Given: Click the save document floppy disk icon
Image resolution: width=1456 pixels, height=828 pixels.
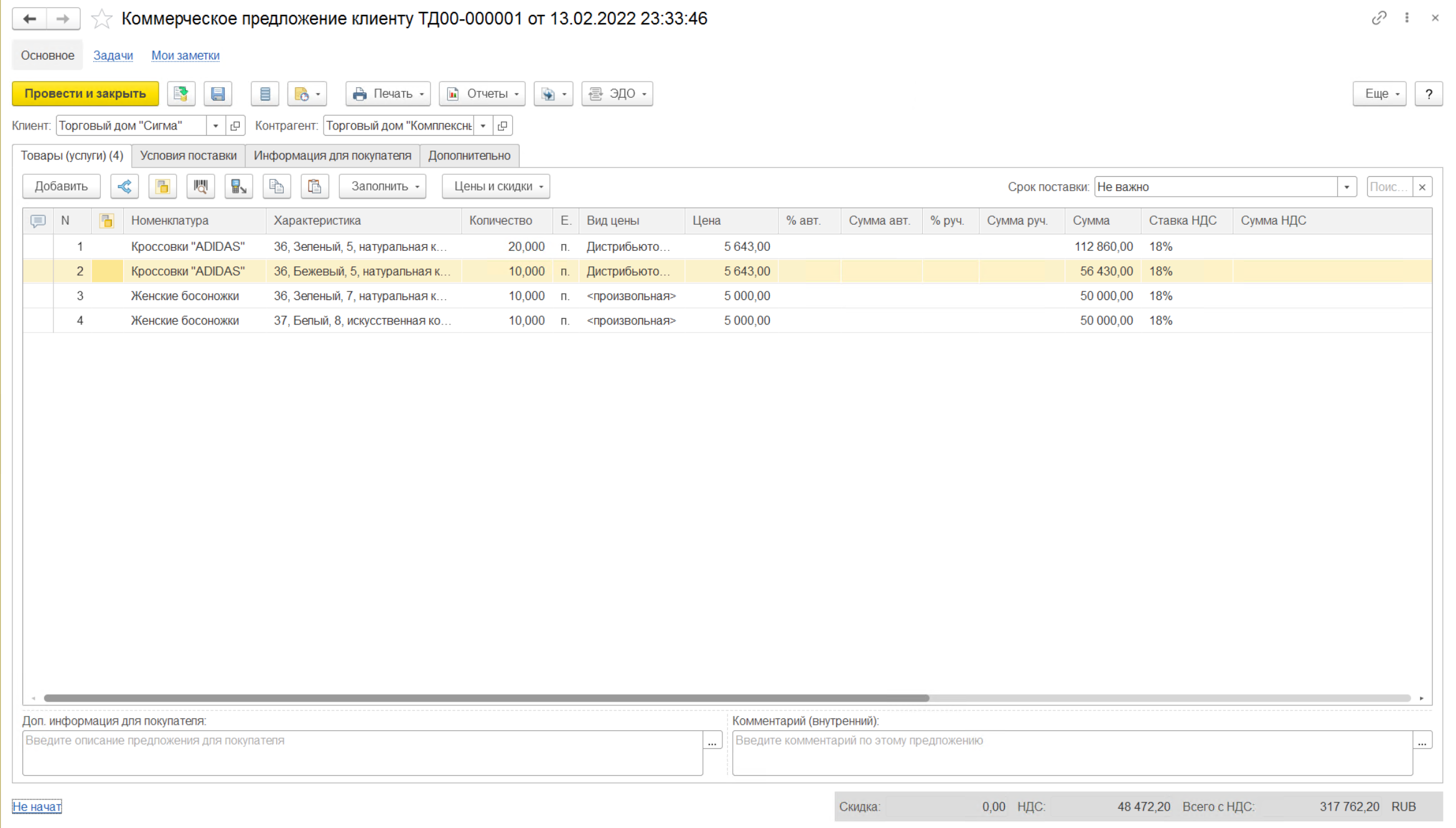Looking at the screenshot, I should point(218,94).
